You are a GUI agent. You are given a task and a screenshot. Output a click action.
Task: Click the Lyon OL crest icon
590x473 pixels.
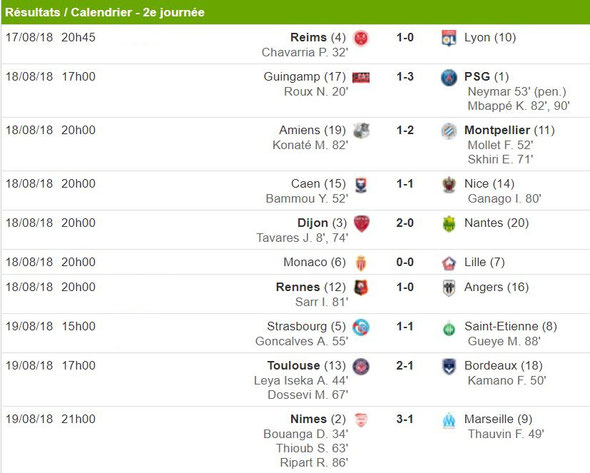[x=449, y=38]
